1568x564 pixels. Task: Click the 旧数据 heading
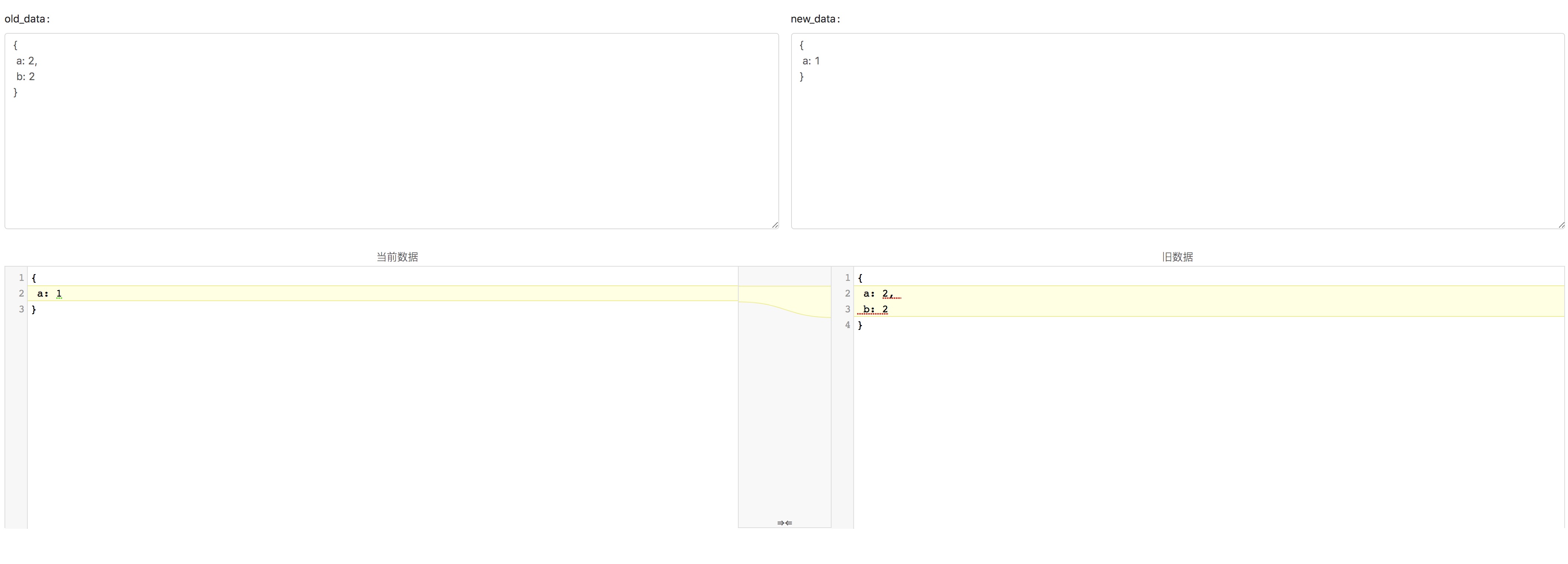pyautogui.click(x=1177, y=257)
